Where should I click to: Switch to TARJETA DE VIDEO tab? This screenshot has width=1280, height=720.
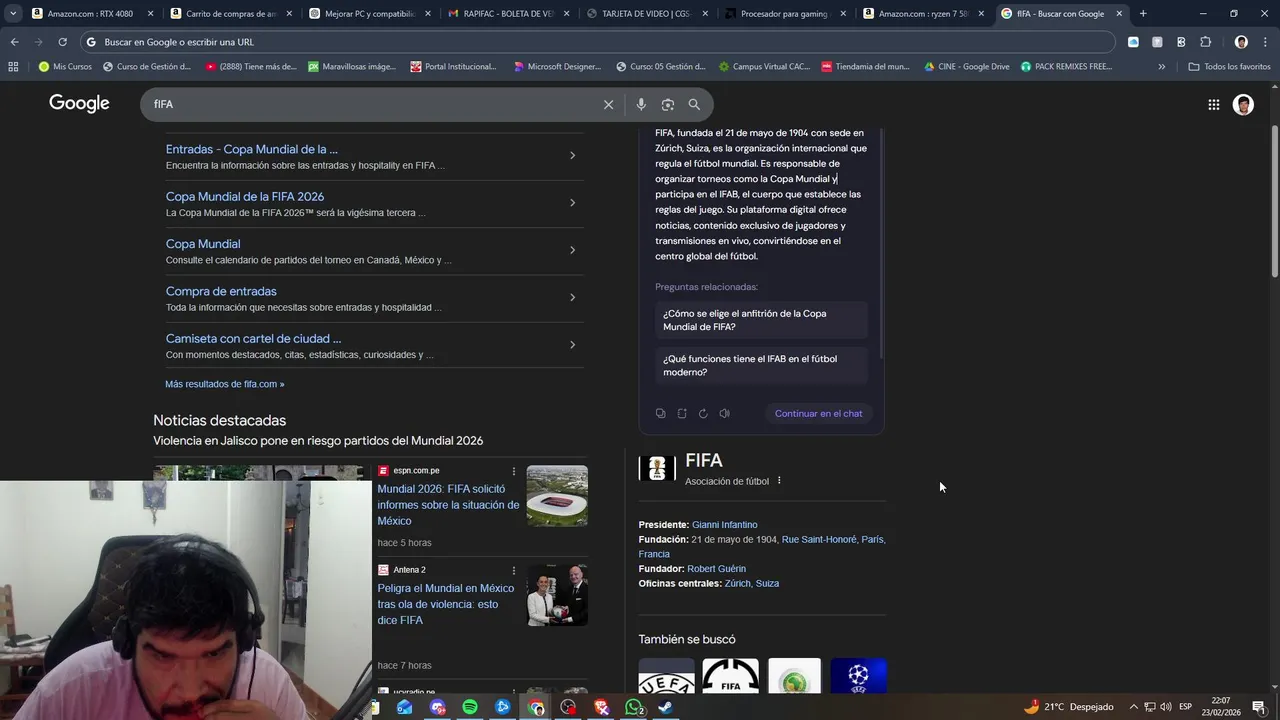click(x=646, y=14)
